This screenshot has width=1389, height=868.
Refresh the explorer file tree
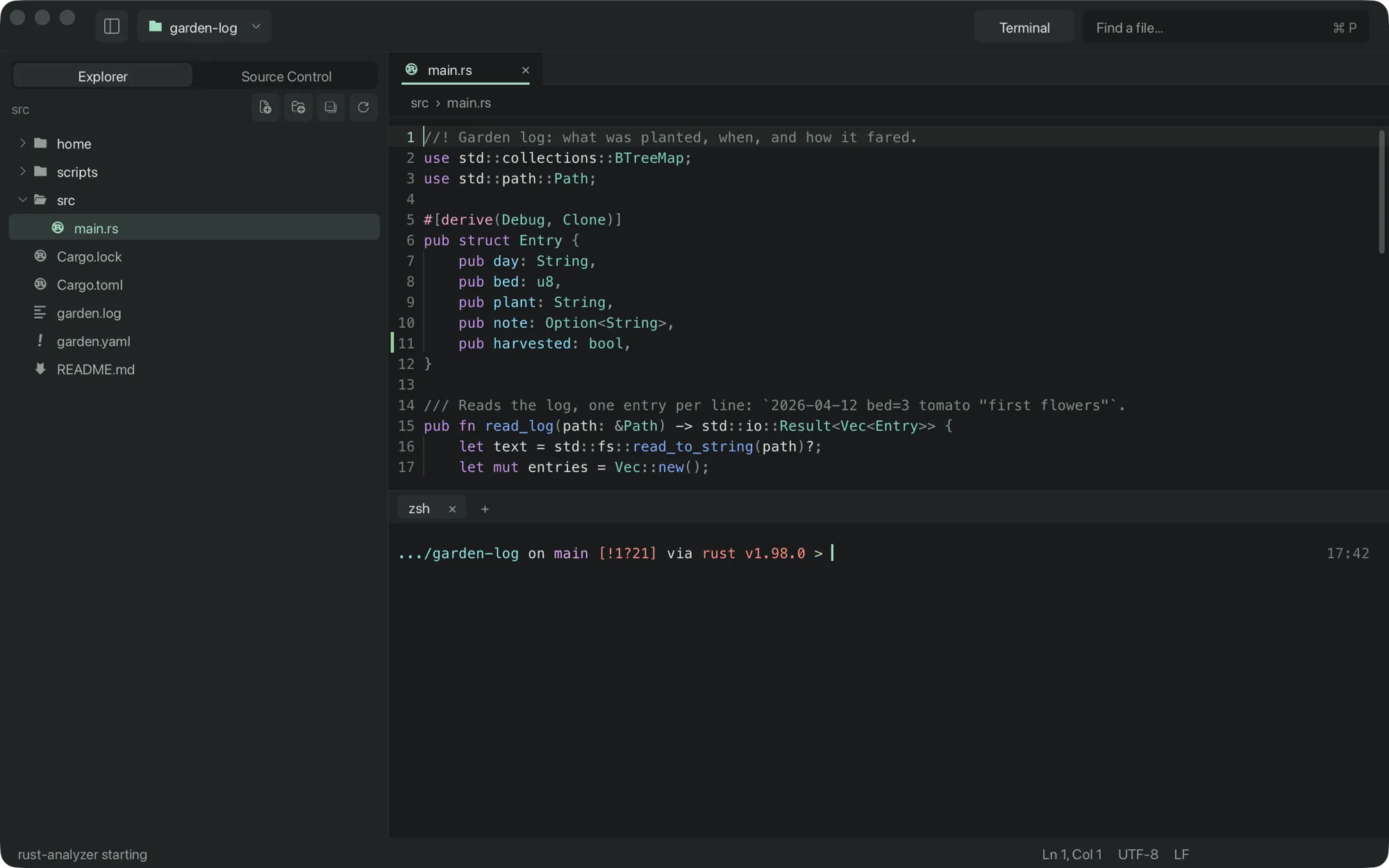(363, 107)
